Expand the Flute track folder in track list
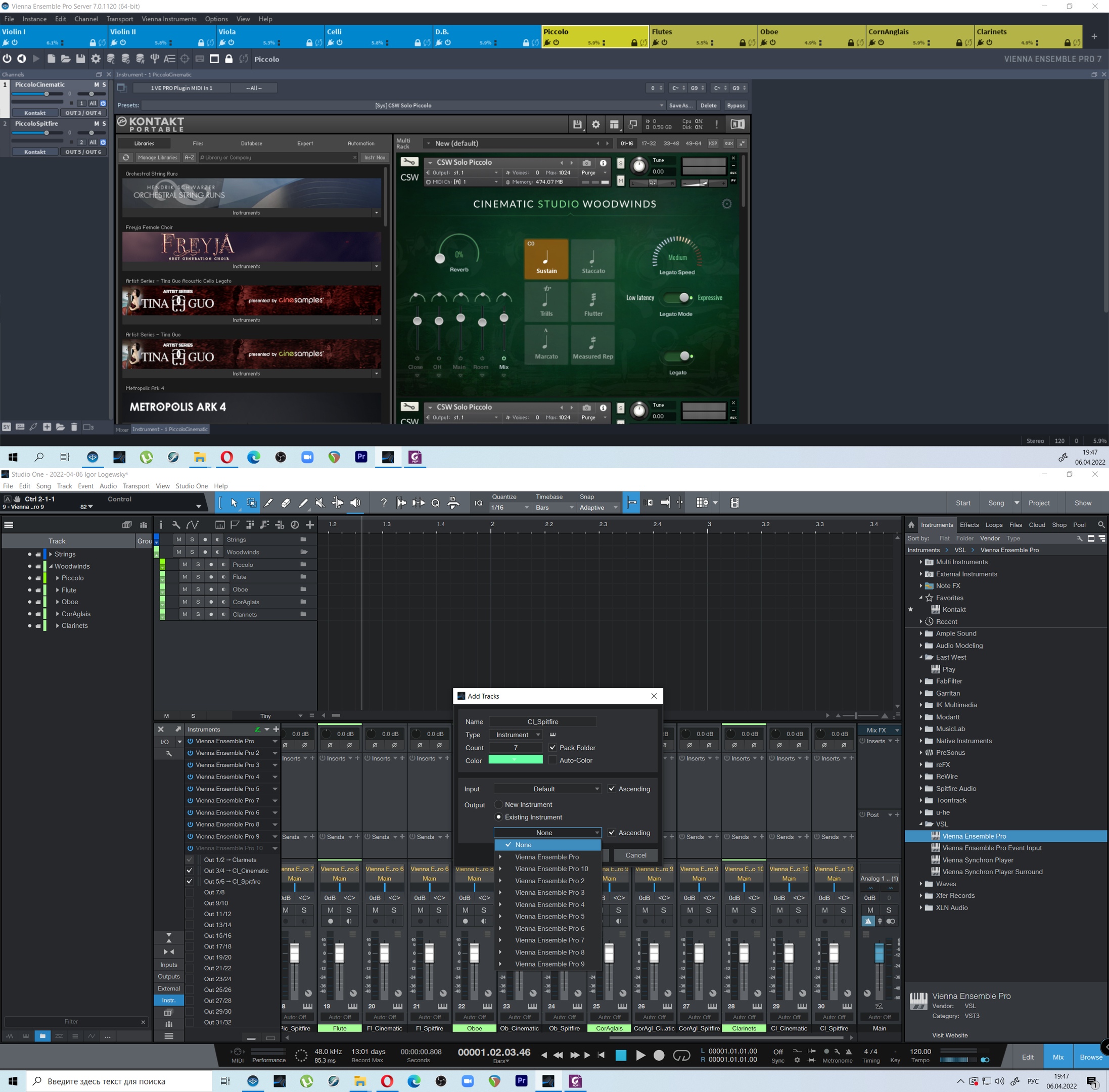Screen dimensions: 1109x1092 (57, 590)
